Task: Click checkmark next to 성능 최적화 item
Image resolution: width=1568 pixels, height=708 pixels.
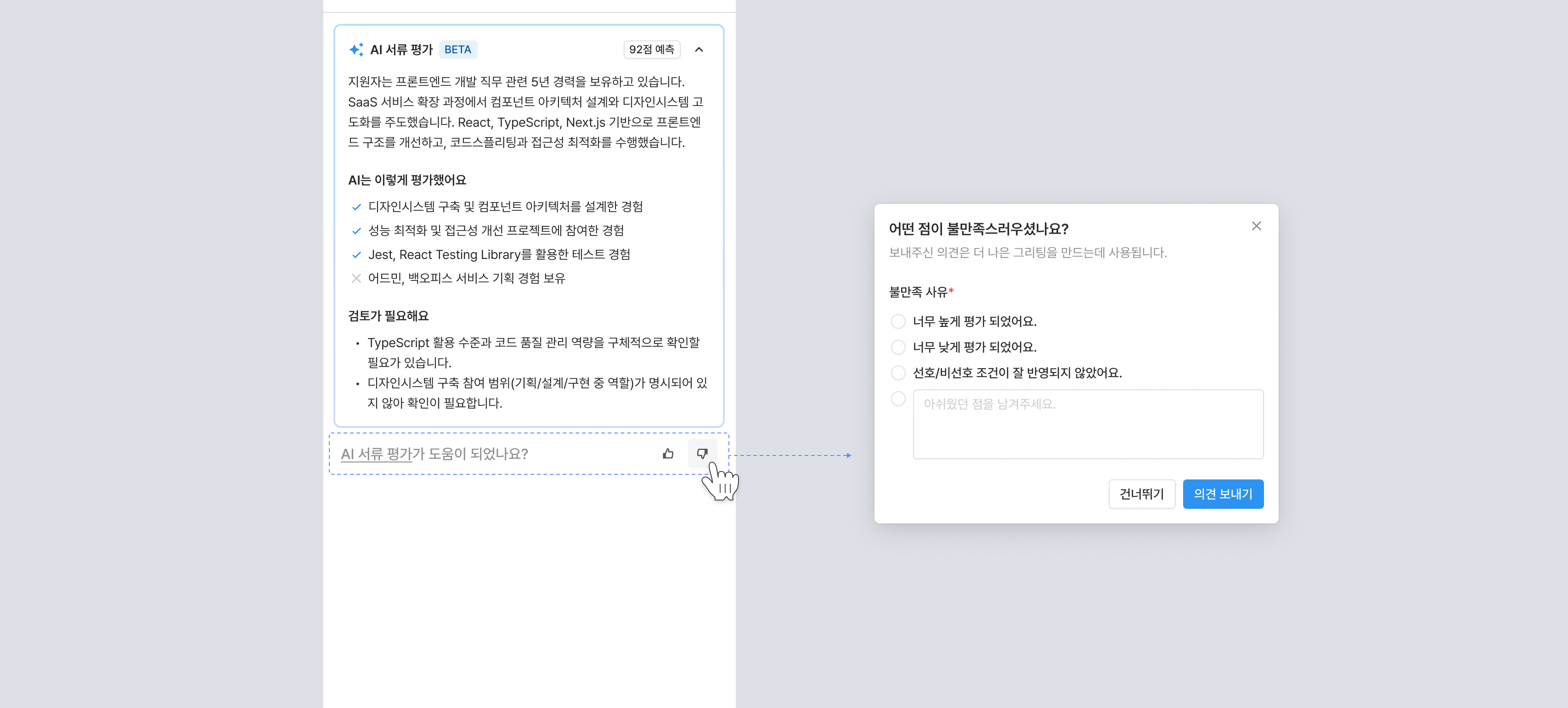Action: (x=356, y=230)
